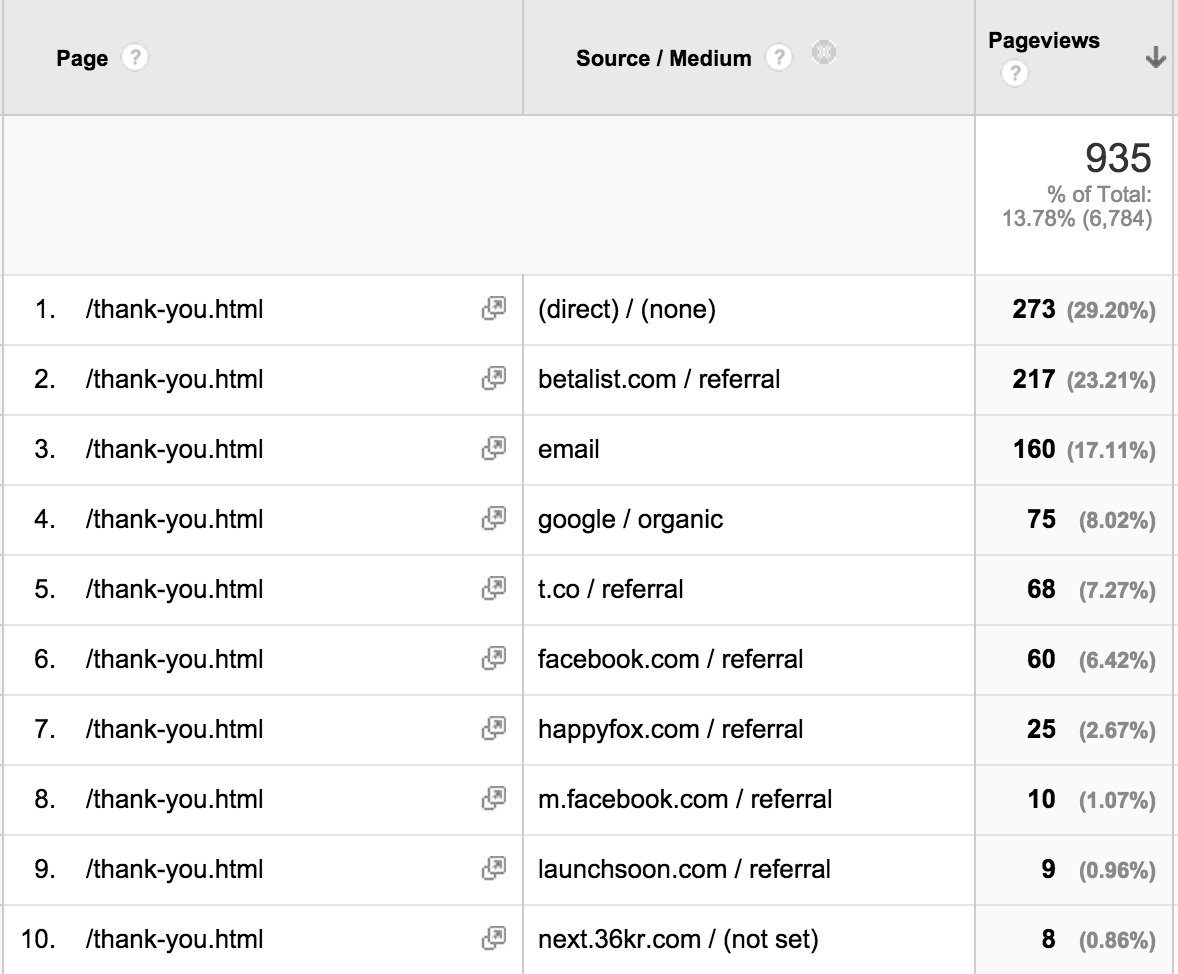The width and height of the screenshot is (1178, 974).
Task: Click /thank-you.html link in row 1
Action: 174,310
